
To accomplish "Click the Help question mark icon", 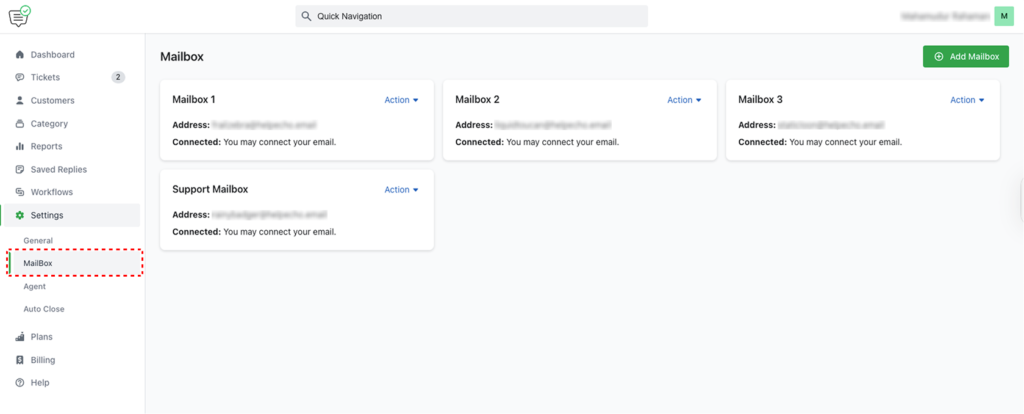I will (x=20, y=383).
